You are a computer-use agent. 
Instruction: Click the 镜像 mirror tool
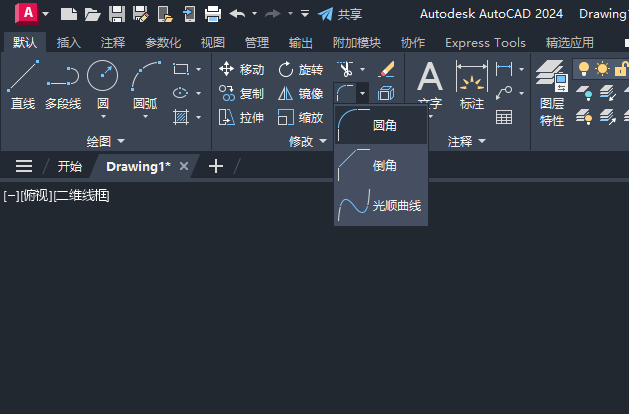point(300,93)
